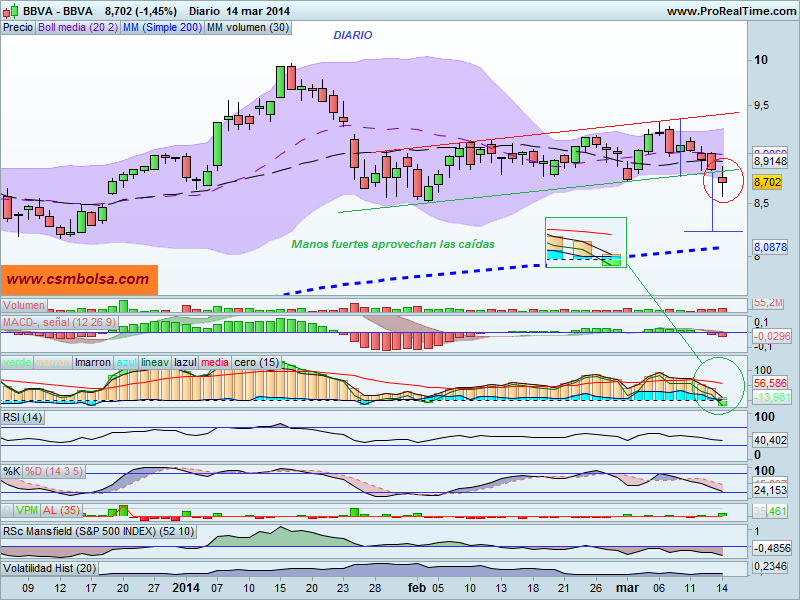Select the cero (15) series label

pos(256,362)
